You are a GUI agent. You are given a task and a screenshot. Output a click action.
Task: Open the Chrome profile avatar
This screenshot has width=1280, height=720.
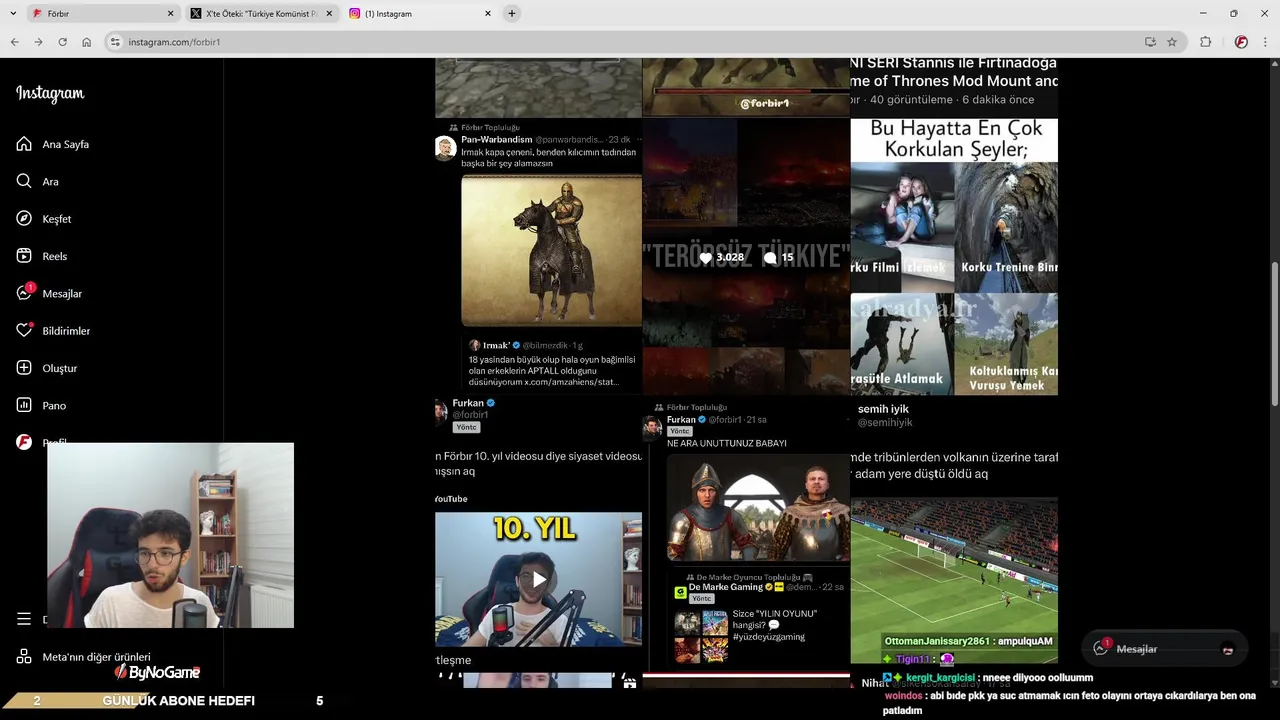[x=1241, y=42]
